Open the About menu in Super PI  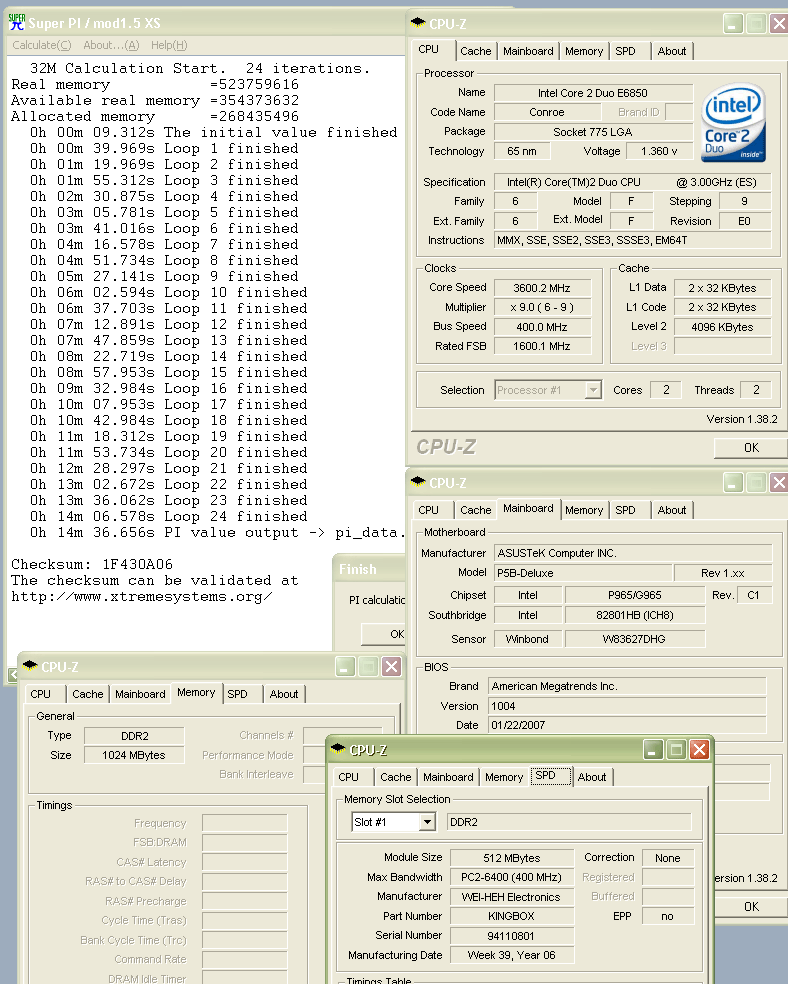click(111, 45)
